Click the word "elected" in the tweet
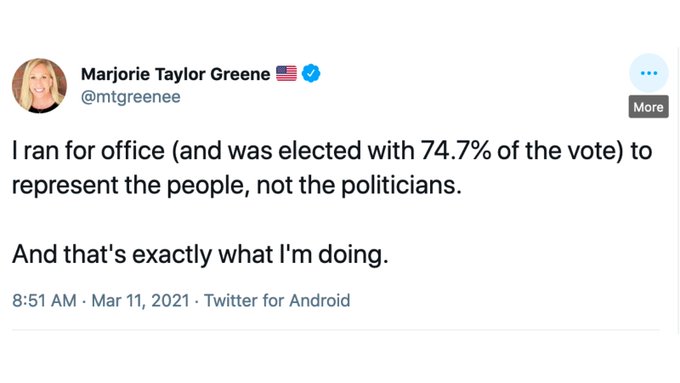 (319, 151)
